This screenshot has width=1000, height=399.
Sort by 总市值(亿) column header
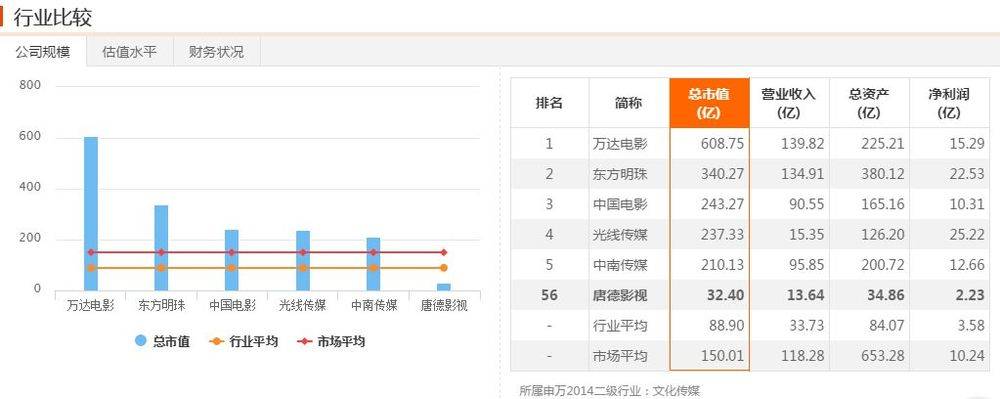click(x=709, y=103)
